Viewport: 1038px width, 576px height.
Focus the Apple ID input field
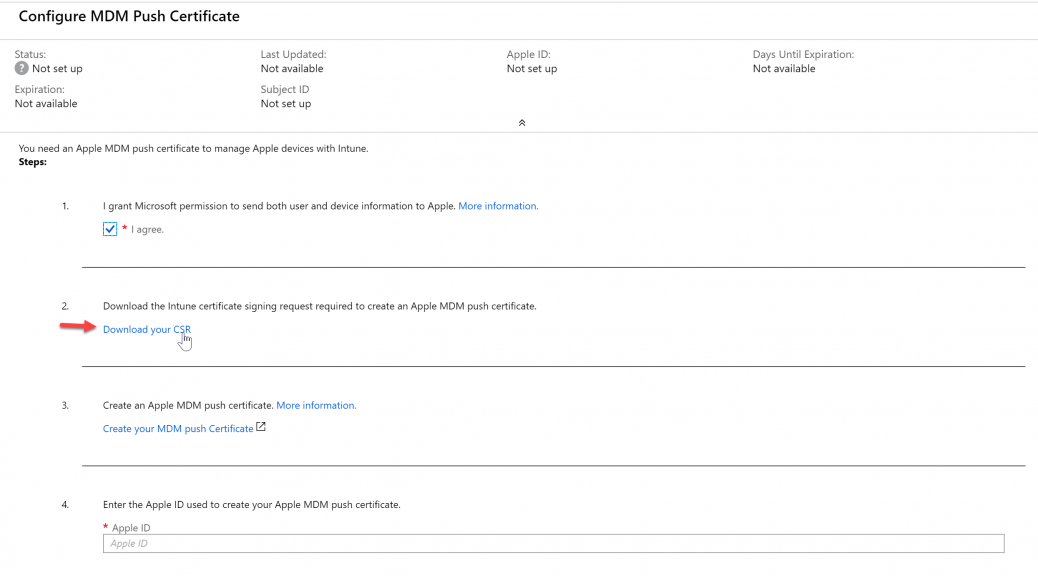point(553,544)
